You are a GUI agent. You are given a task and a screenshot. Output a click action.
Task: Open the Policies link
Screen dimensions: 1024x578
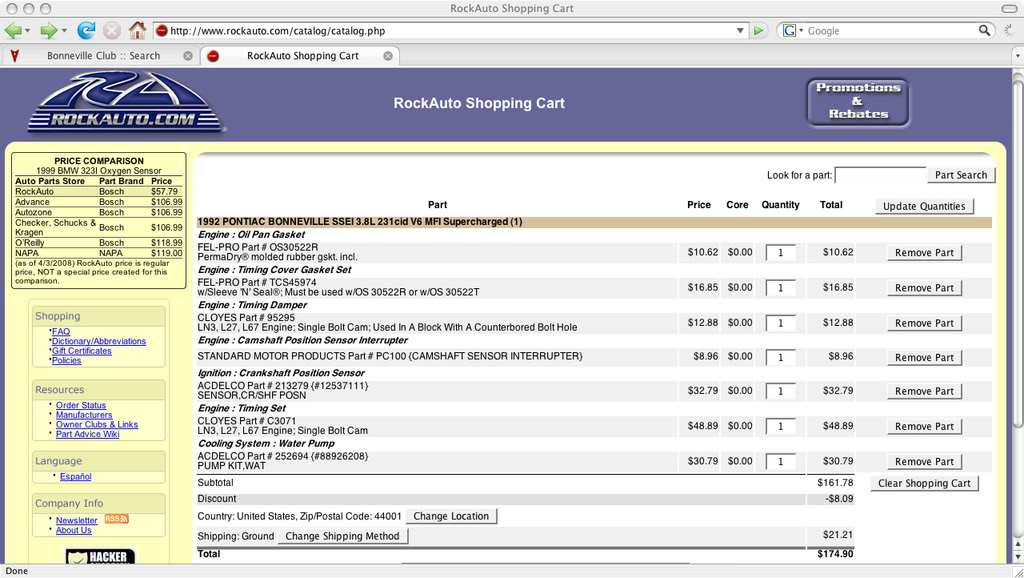[x=67, y=361]
